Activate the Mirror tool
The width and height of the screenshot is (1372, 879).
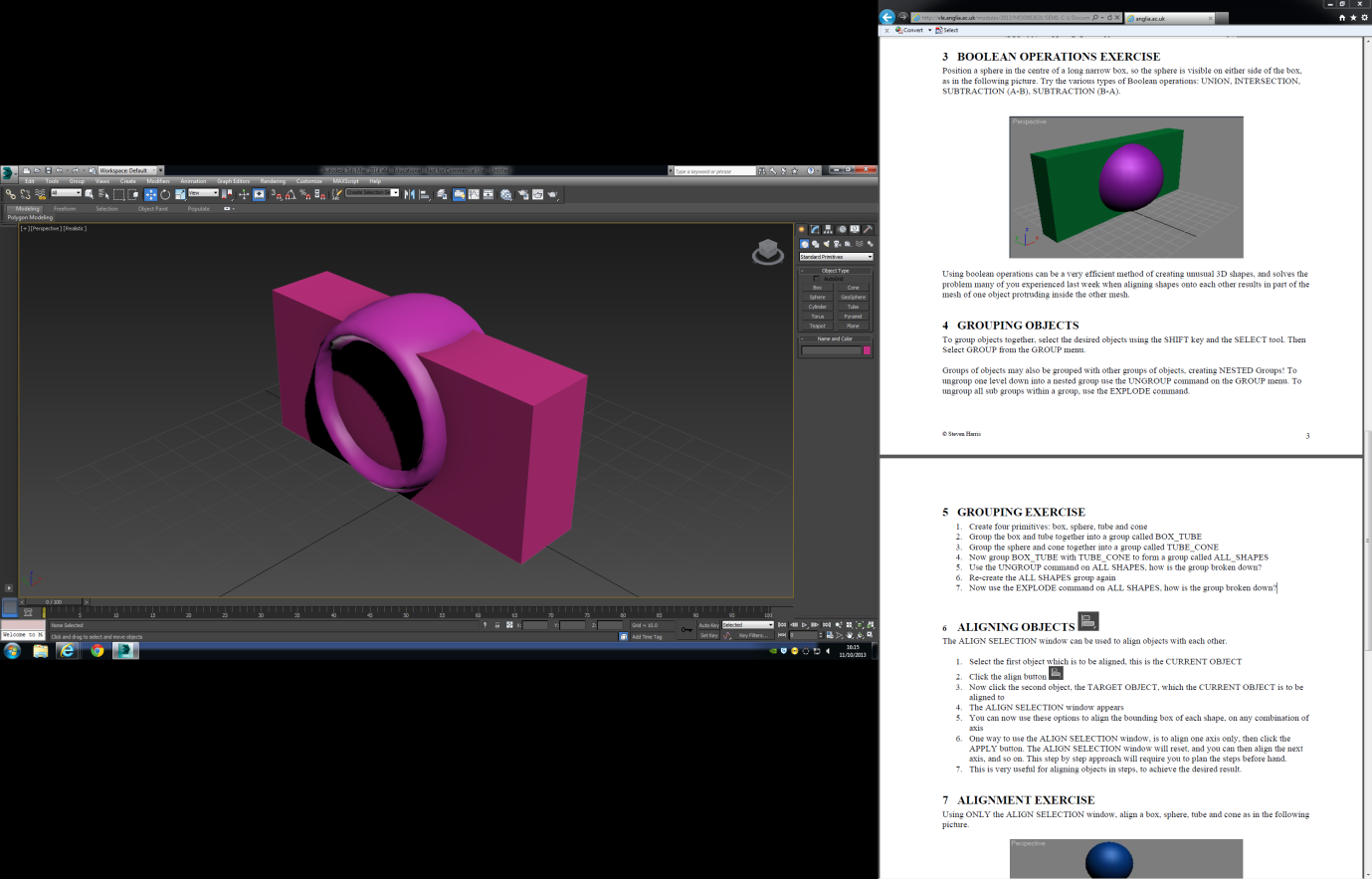pyautogui.click(x=410, y=194)
